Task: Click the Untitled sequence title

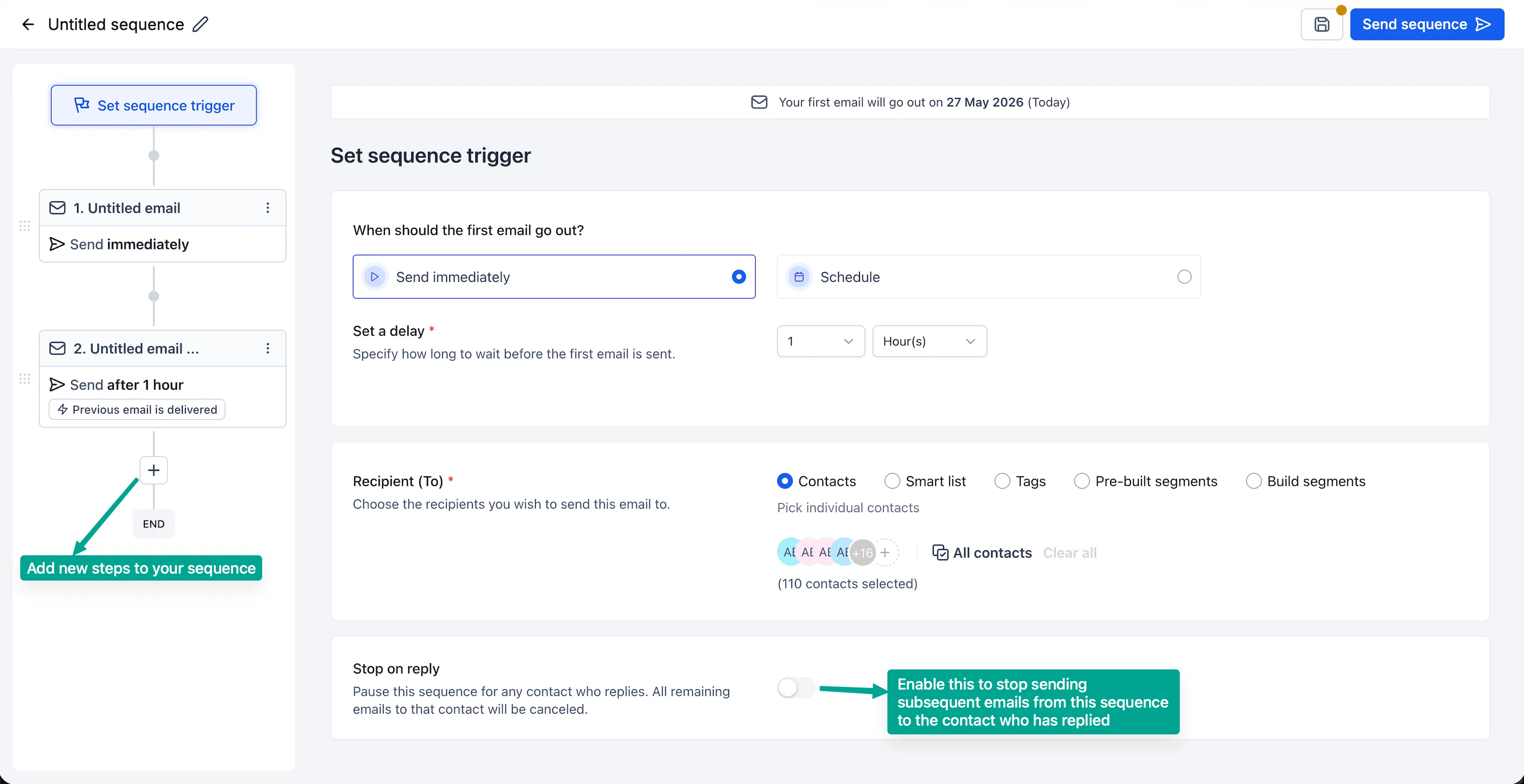Action: [x=116, y=24]
